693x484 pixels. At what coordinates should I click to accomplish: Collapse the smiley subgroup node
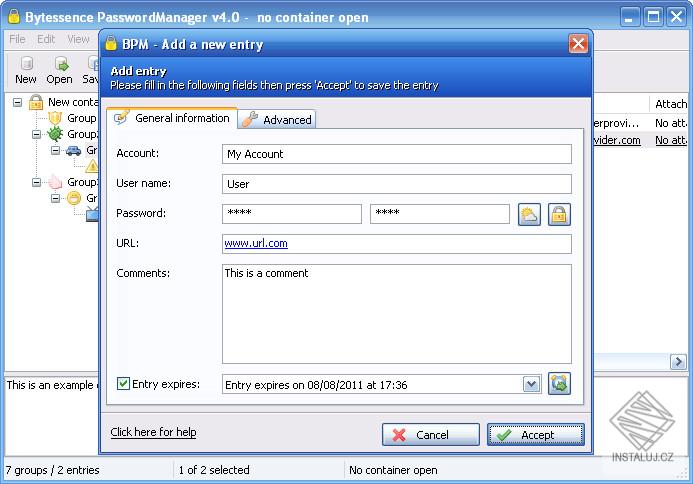pyautogui.click(x=55, y=198)
